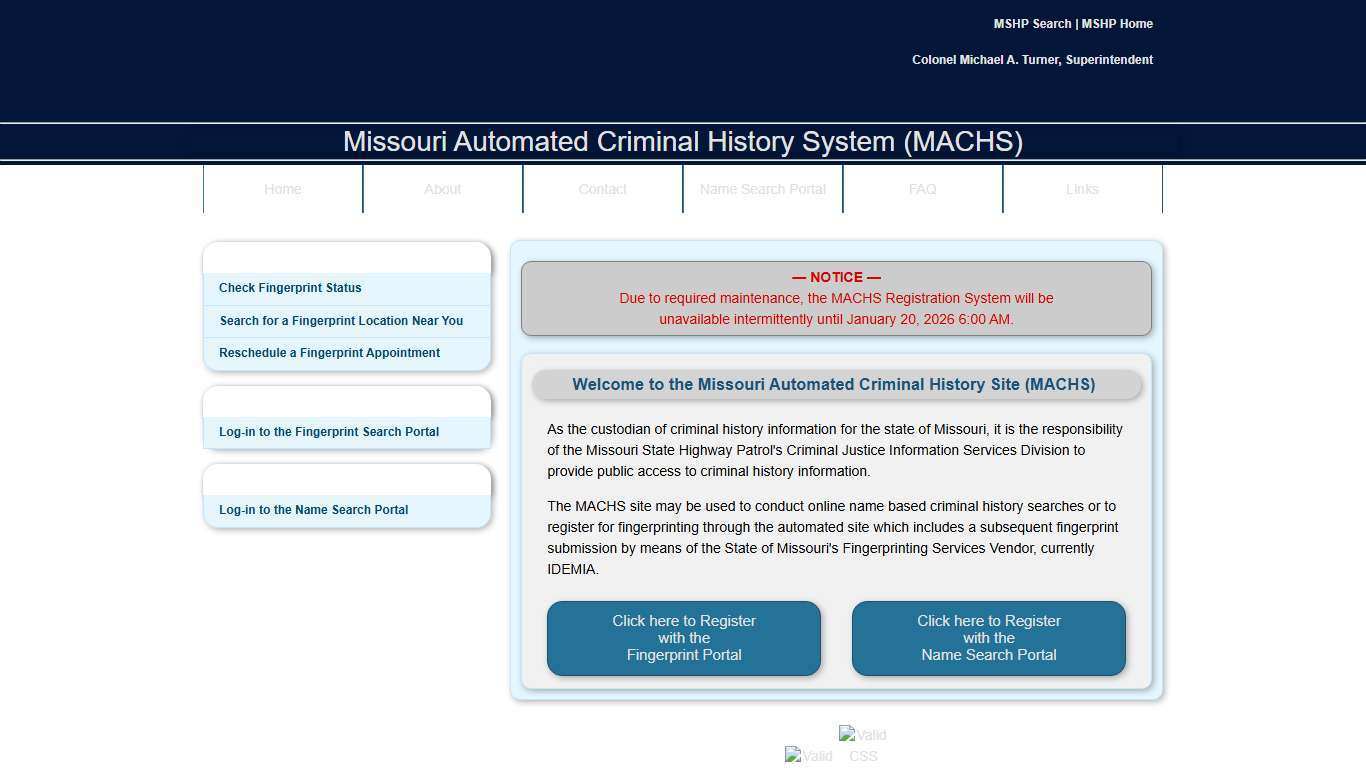
Task: Click the maintenance notice text
Action: coord(836,298)
